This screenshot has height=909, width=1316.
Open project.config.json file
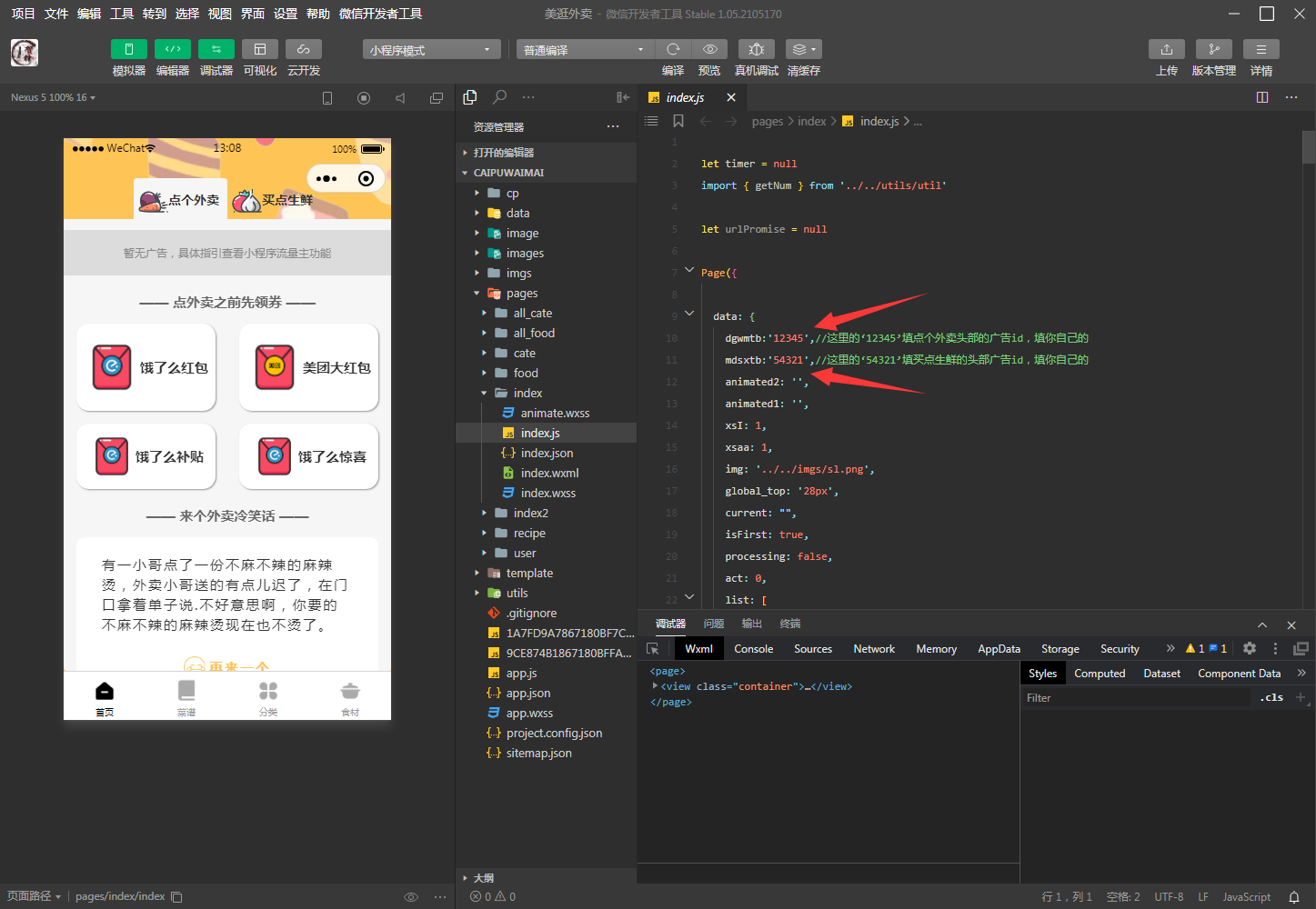(546, 733)
